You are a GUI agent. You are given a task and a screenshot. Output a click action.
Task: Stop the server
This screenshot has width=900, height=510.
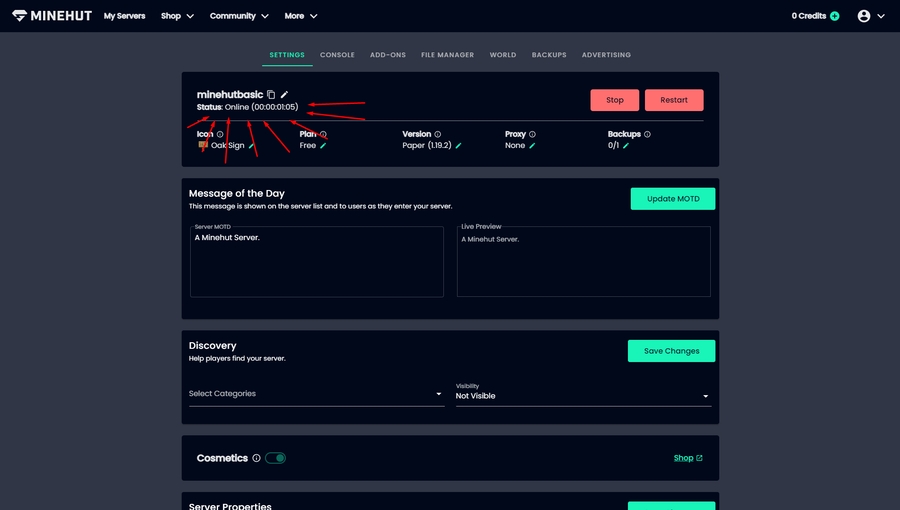click(615, 100)
